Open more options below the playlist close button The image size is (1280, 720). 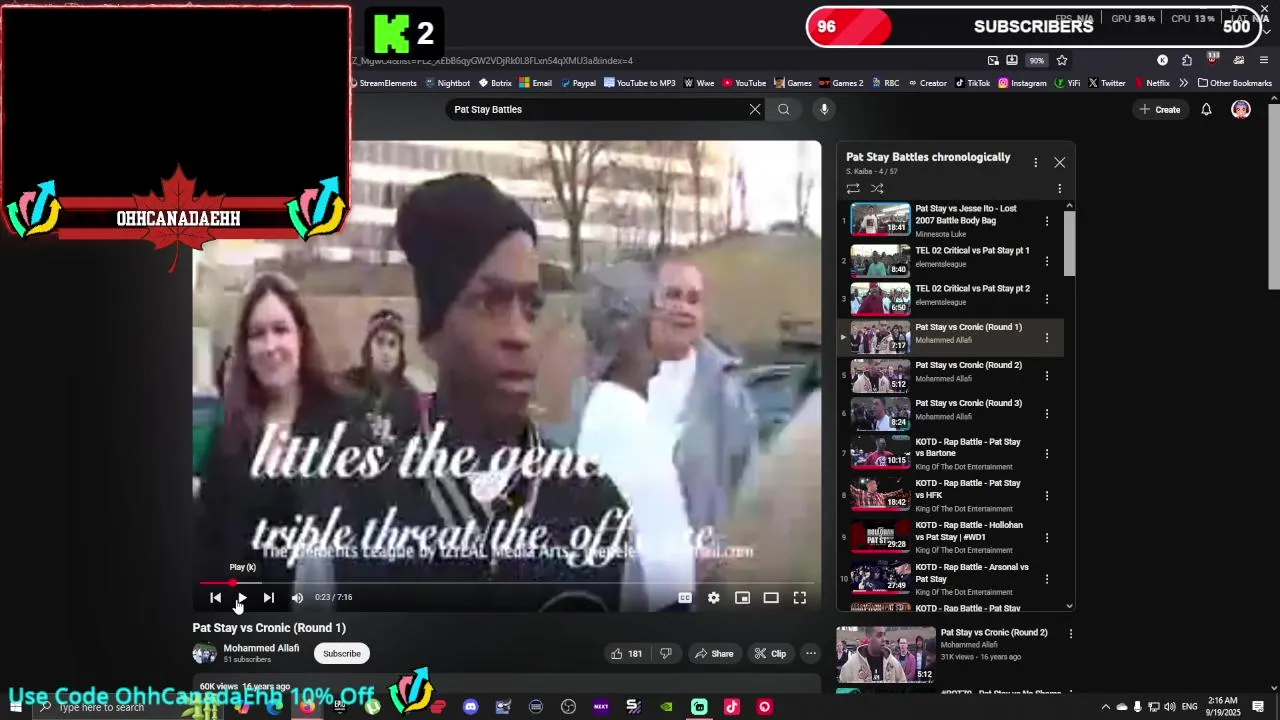pos(1060,188)
